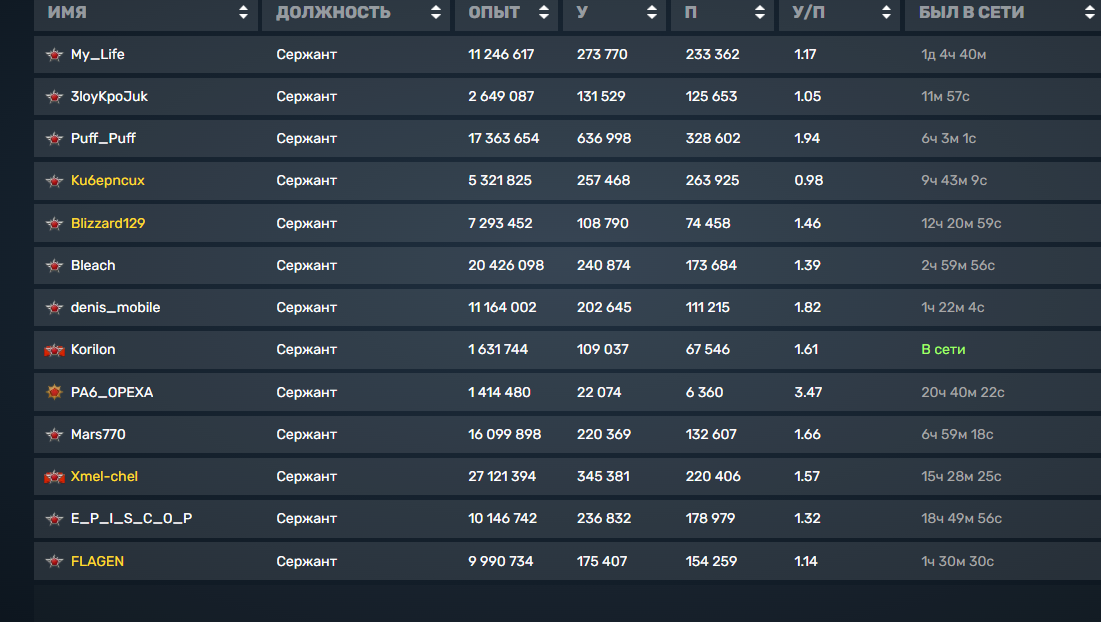Select the 3loyKpoJuk table row
Image resolution: width=1101 pixels, height=622 pixels.
coord(567,97)
